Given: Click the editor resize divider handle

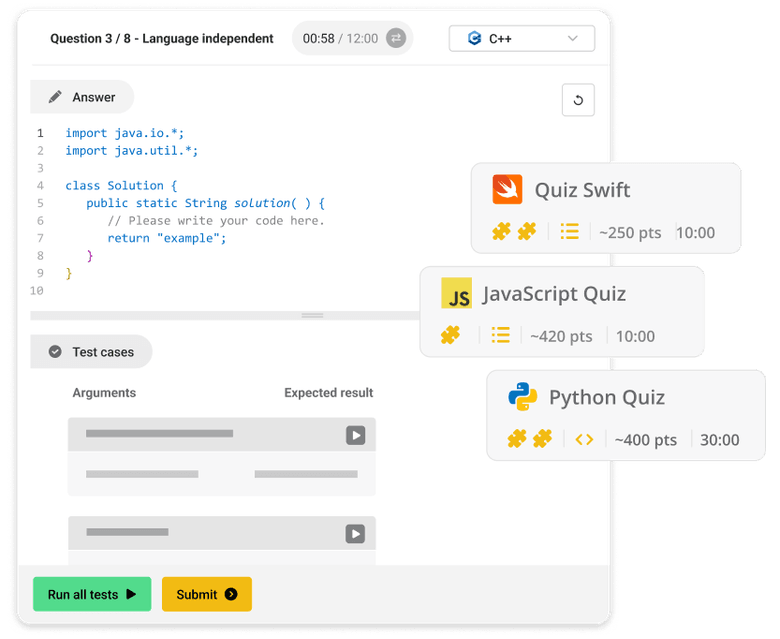Looking at the screenshot, I should (313, 315).
